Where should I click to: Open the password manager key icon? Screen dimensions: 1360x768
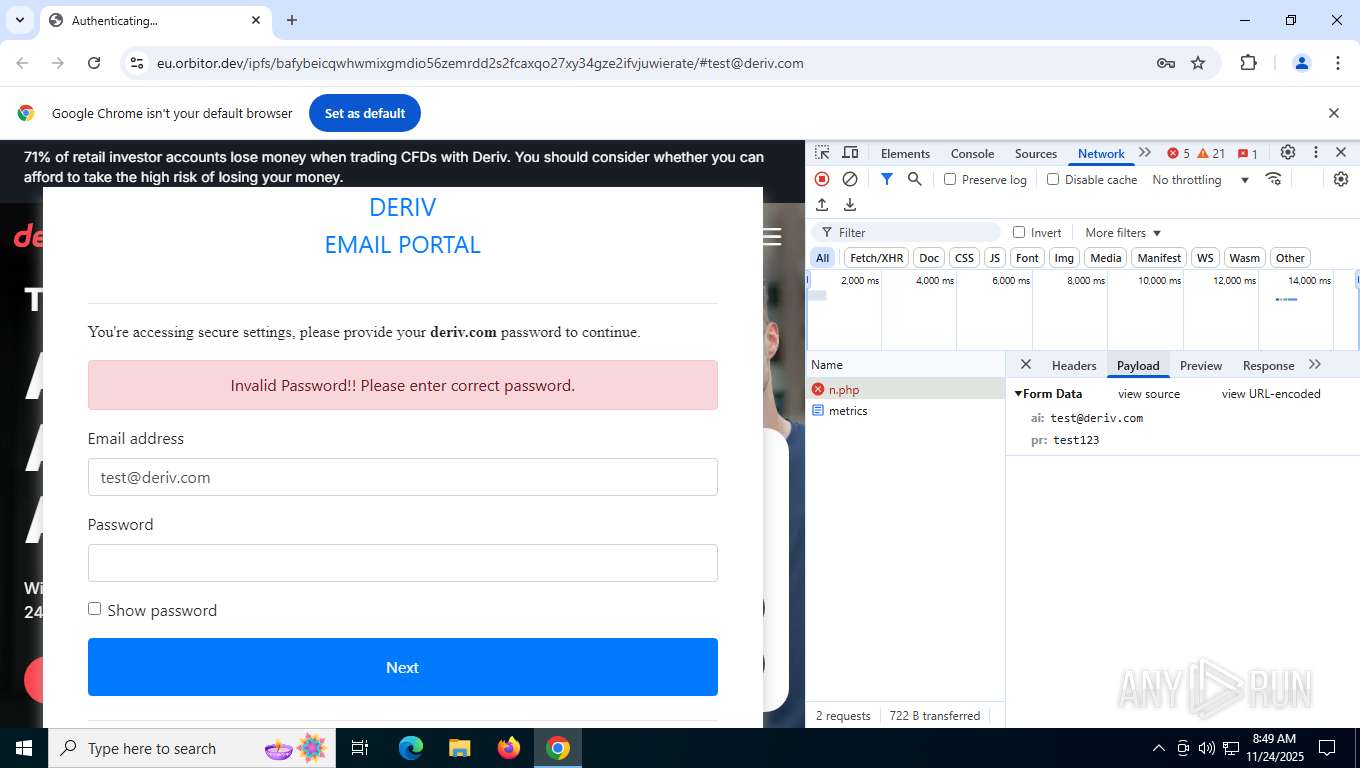(x=1165, y=63)
